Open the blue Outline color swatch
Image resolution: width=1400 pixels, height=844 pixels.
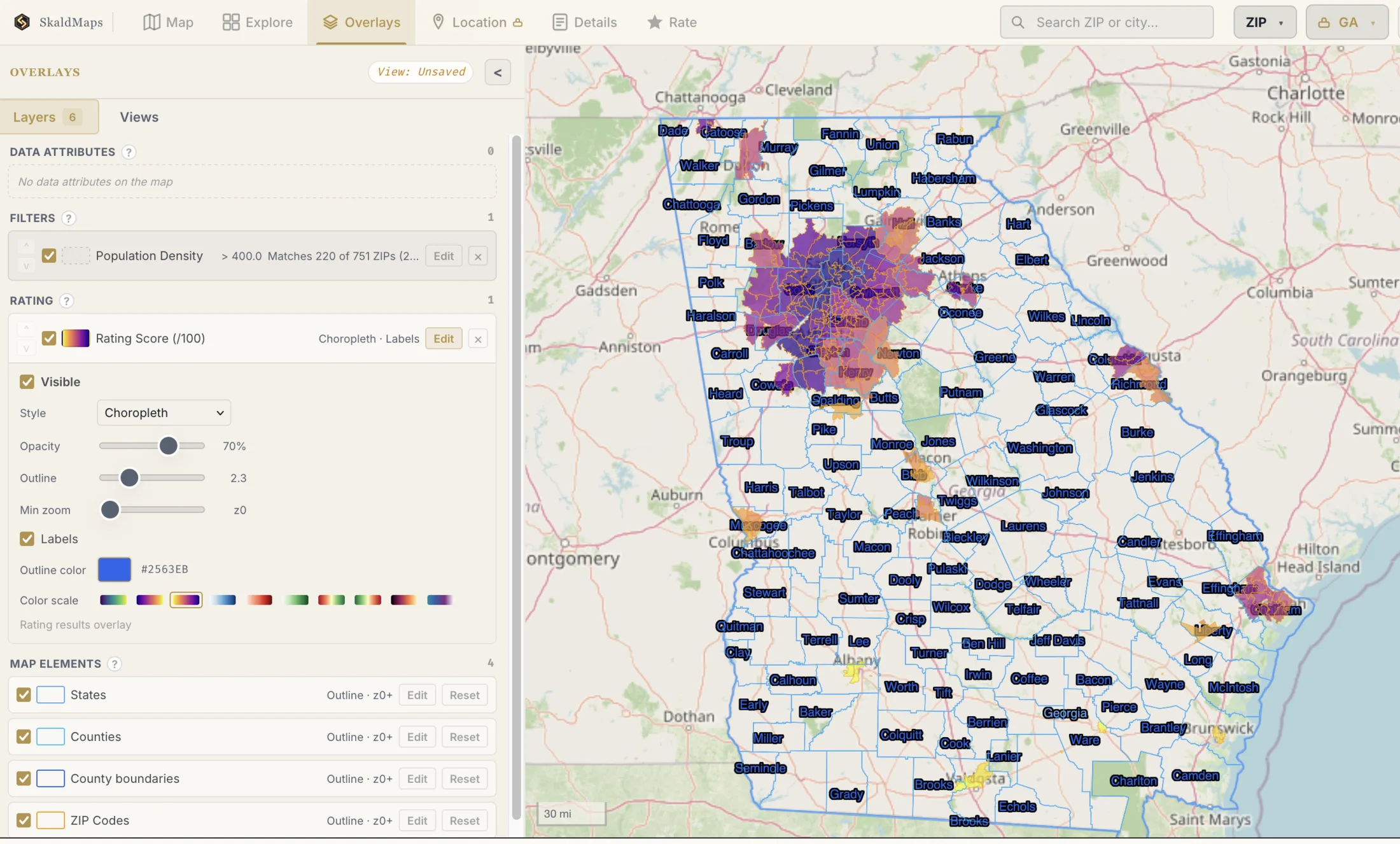click(x=115, y=570)
